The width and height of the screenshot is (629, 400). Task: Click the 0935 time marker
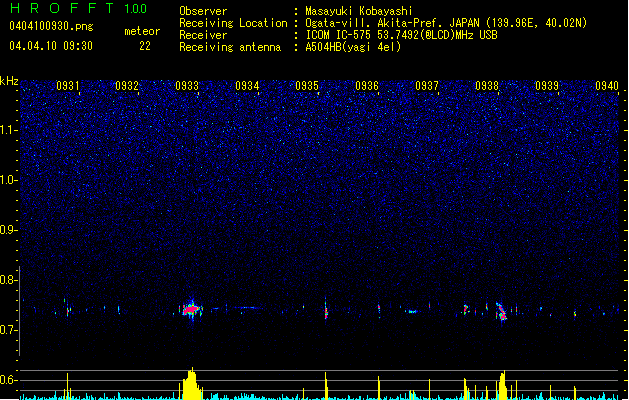coord(307,86)
